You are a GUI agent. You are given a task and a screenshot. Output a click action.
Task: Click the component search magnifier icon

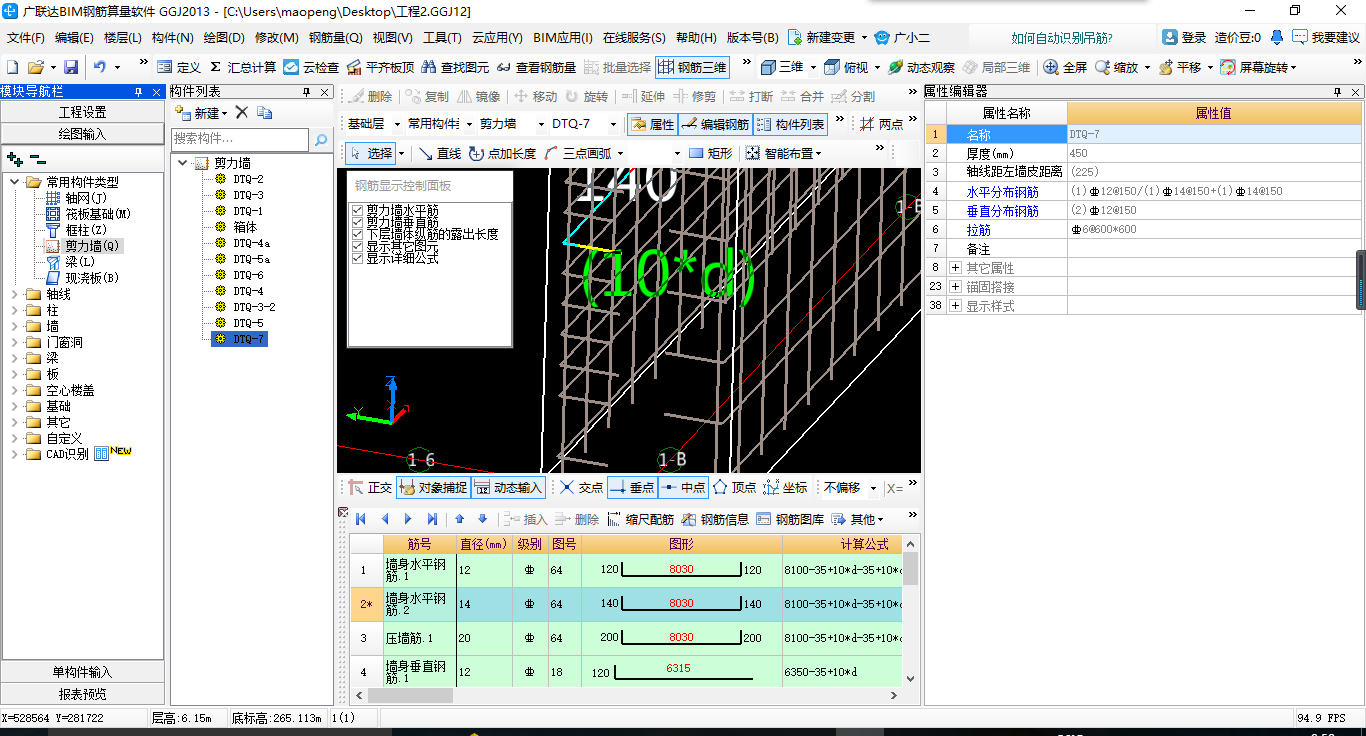click(x=321, y=139)
